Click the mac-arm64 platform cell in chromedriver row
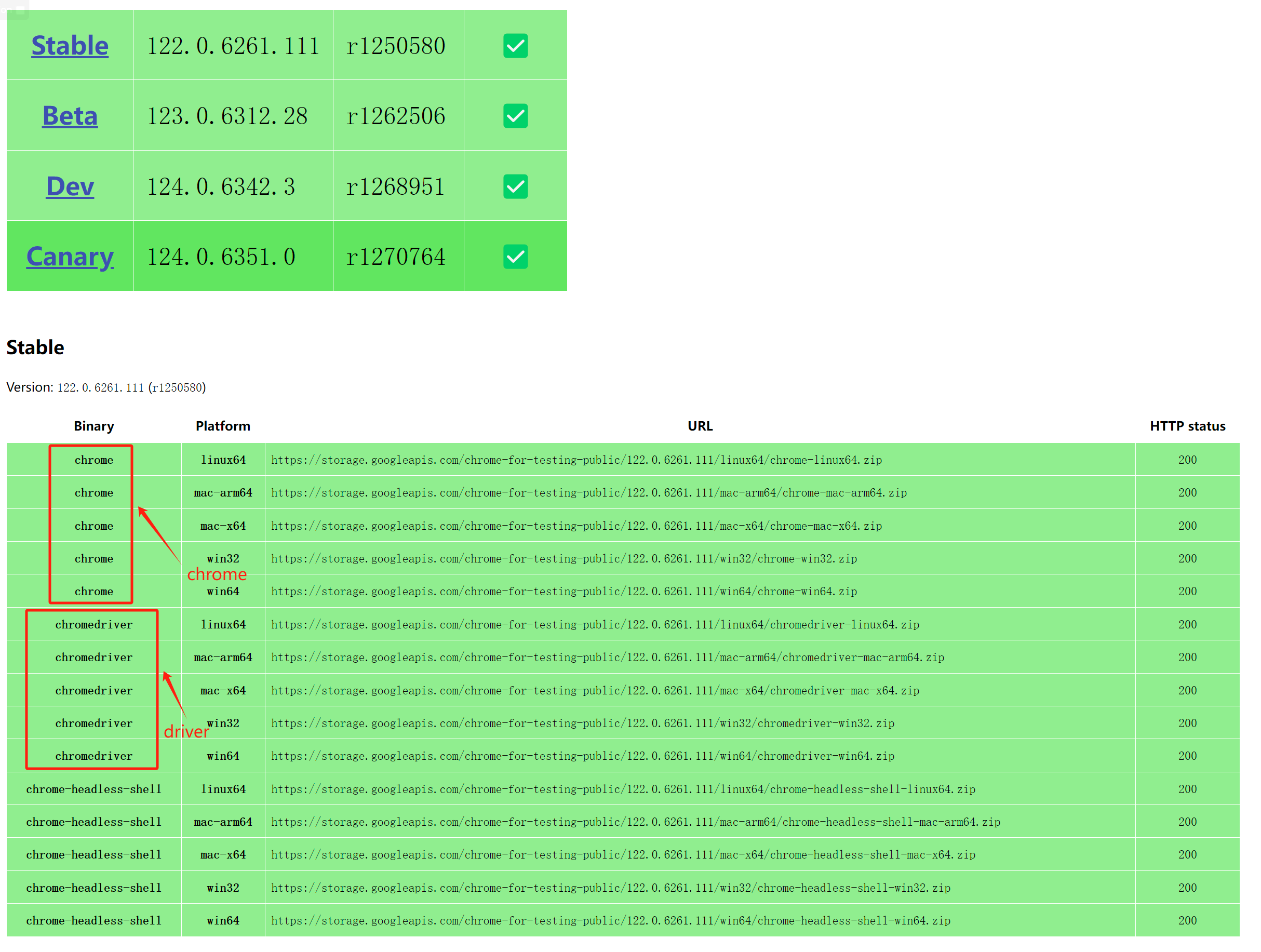 pyautogui.click(x=223, y=658)
